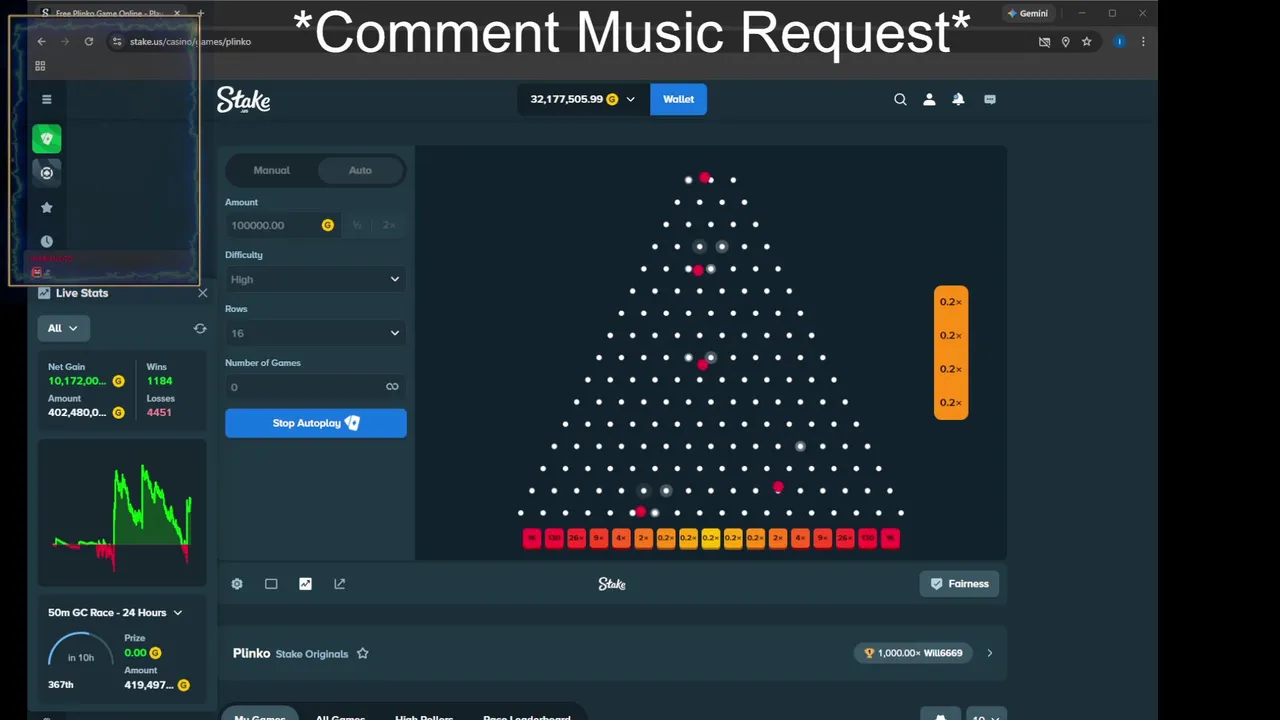Expand the 1,000.00× Will6669 arrow
This screenshot has height=720, width=1280.
click(x=990, y=653)
